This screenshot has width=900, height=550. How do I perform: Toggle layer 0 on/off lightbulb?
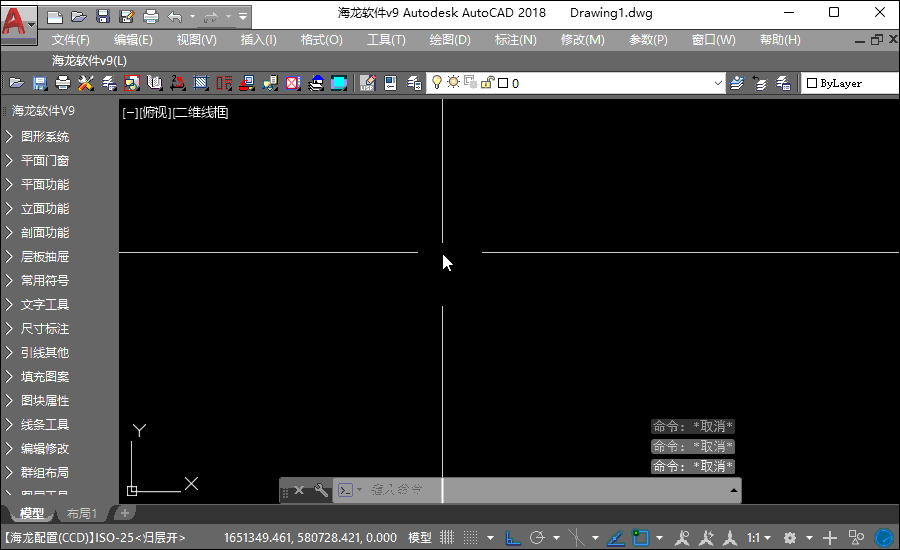(x=437, y=83)
